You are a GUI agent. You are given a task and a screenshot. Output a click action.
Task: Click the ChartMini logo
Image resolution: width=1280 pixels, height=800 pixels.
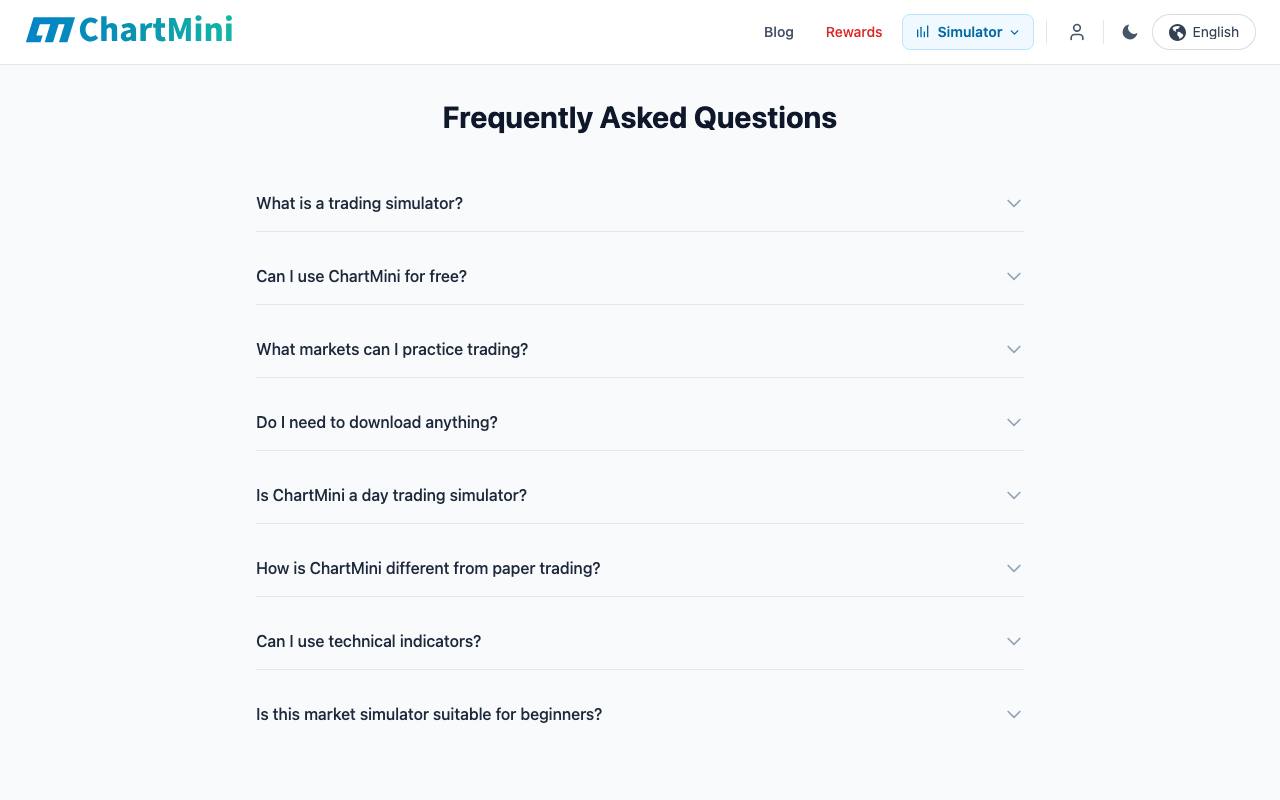coord(129,31)
